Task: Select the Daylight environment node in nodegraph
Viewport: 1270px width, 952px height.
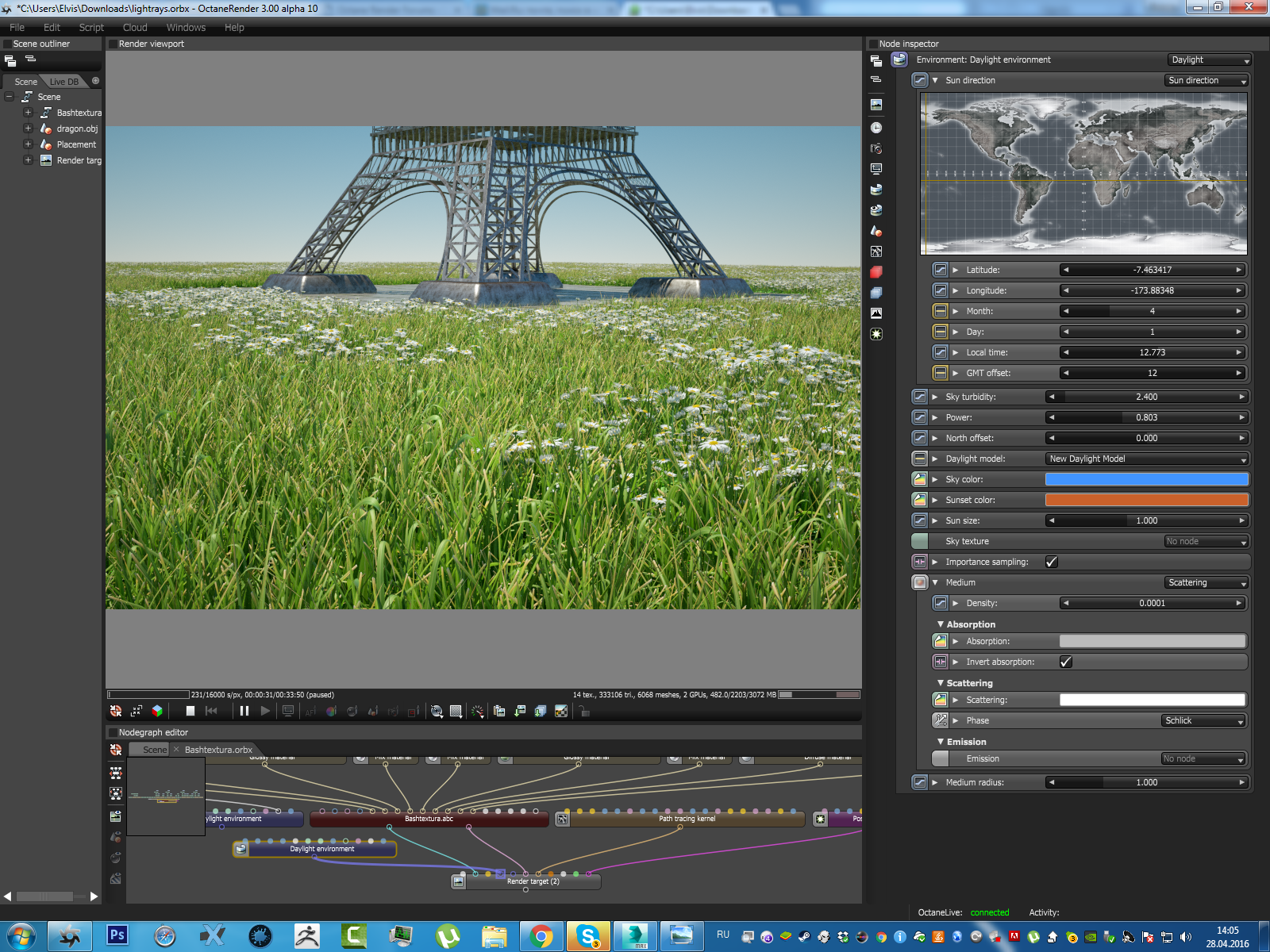Action: 321,849
